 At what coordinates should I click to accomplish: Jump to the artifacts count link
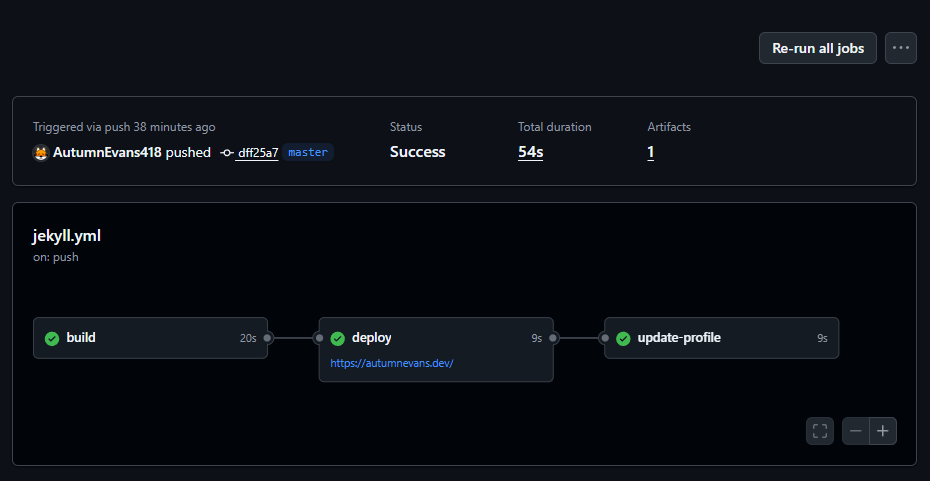[x=651, y=152]
